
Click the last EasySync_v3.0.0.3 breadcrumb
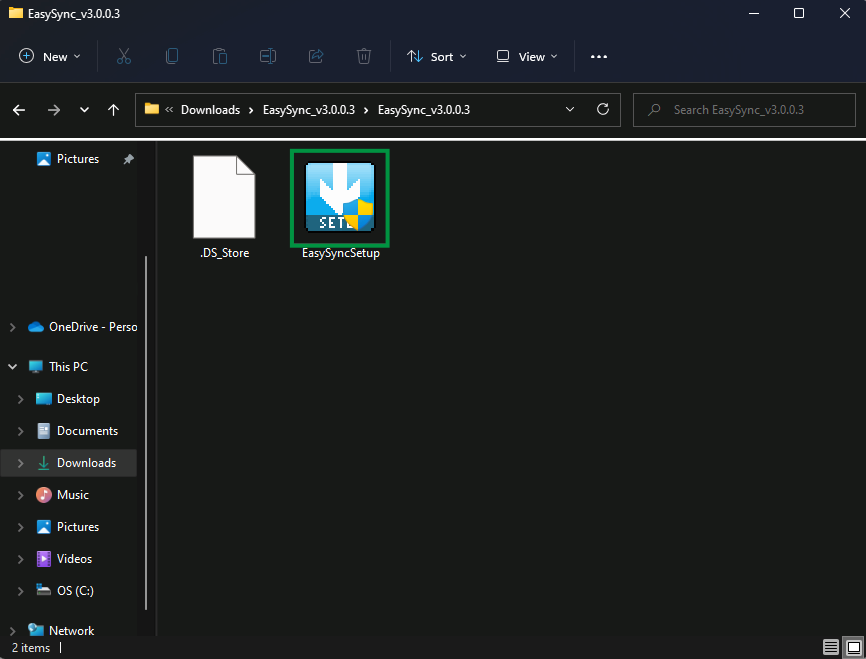tap(424, 110)
